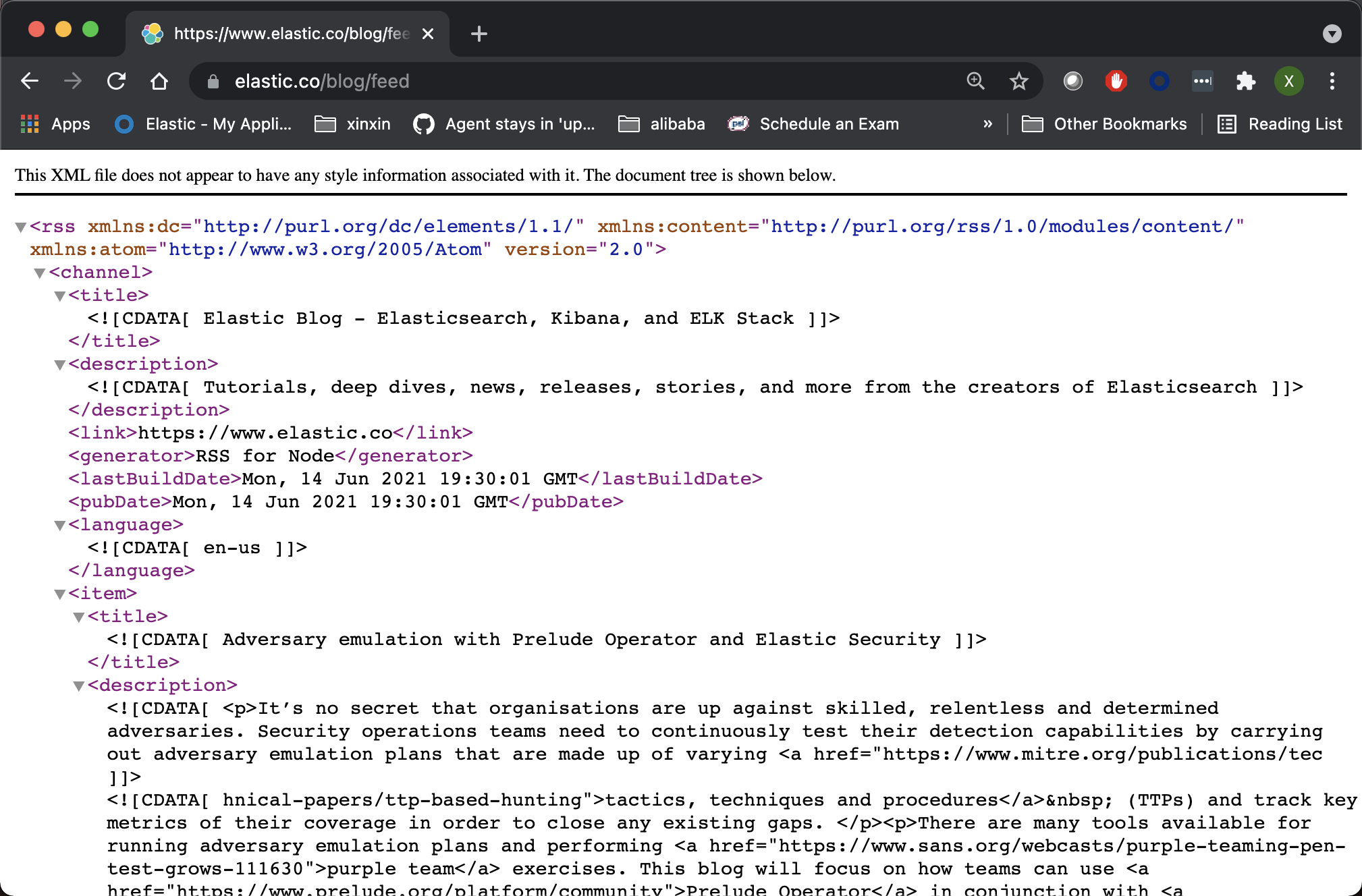The image size is (1362, 896).
Task: Click the green X profile avatar
Action: point(1289,81)
